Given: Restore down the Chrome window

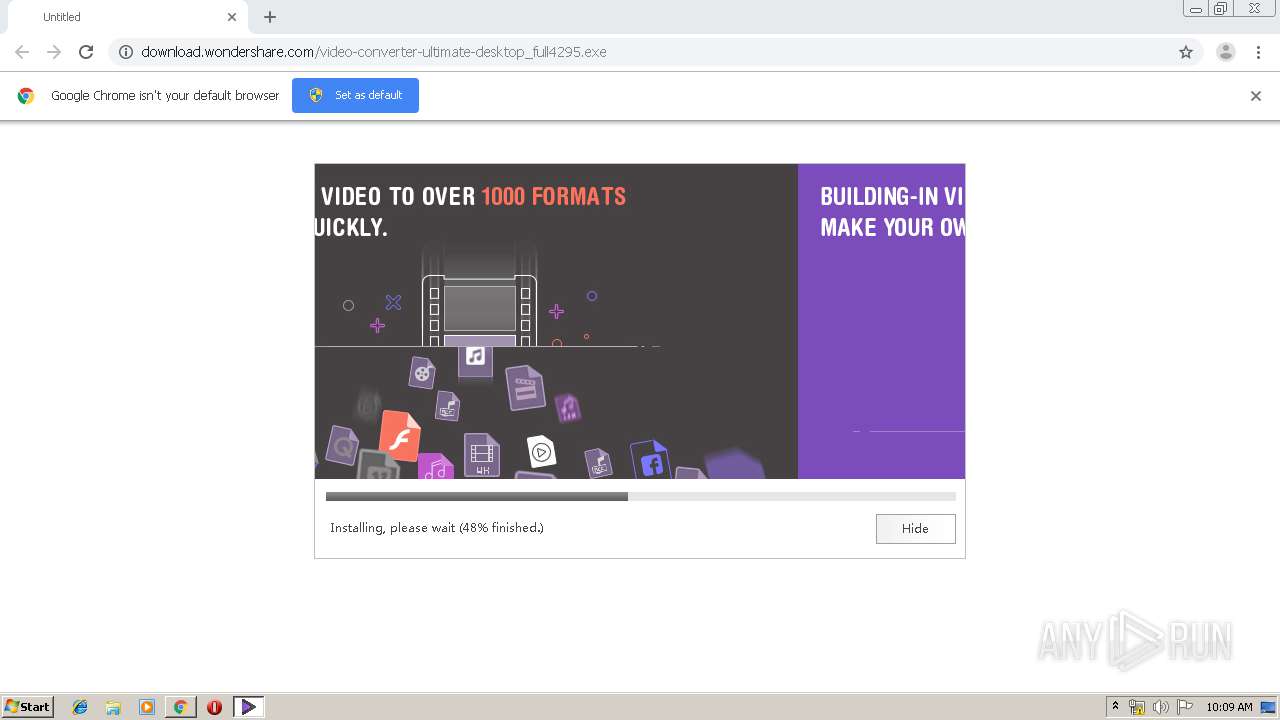Looking at the screenshot, I should [1221, 9].
